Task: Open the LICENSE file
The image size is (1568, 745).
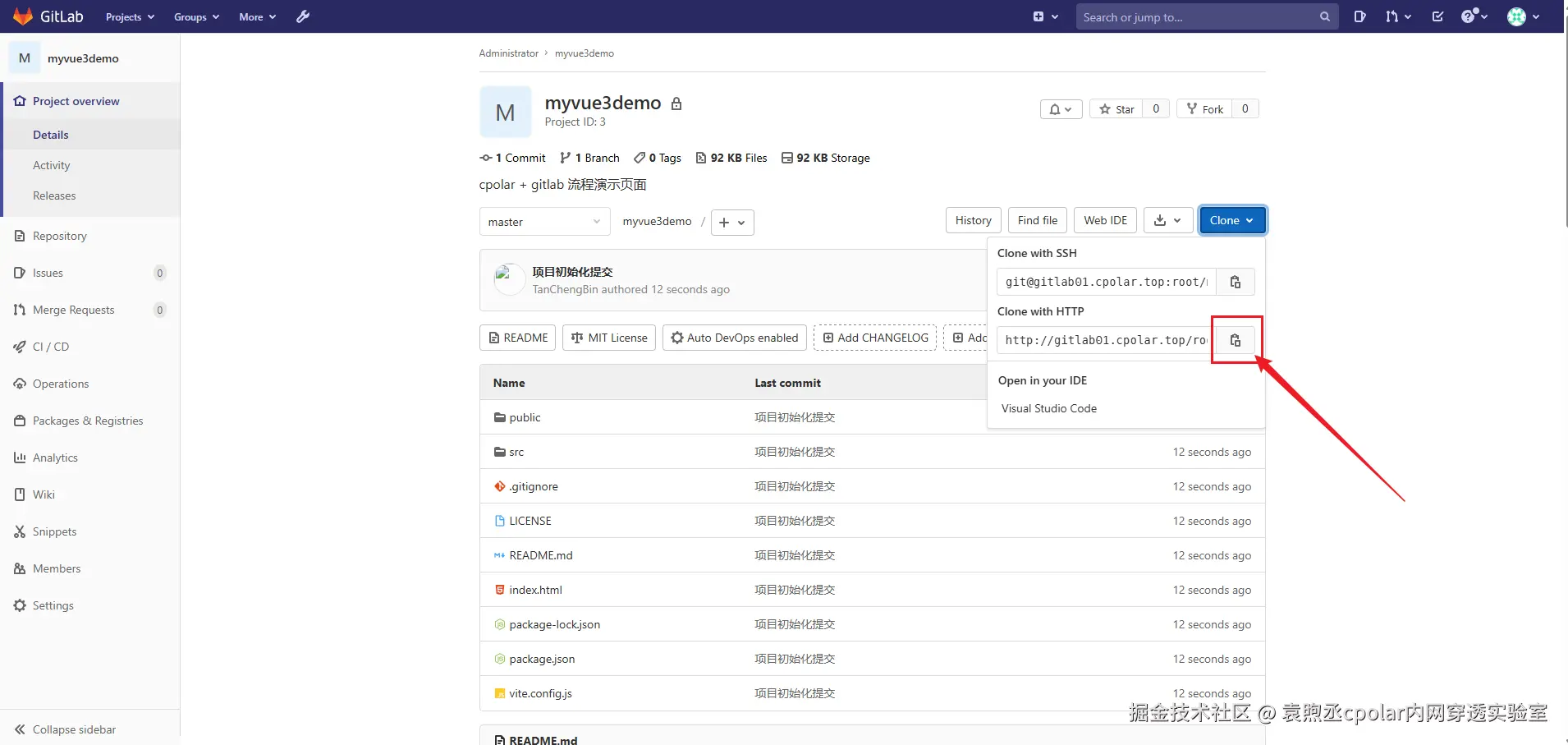Action: [530, 521]
